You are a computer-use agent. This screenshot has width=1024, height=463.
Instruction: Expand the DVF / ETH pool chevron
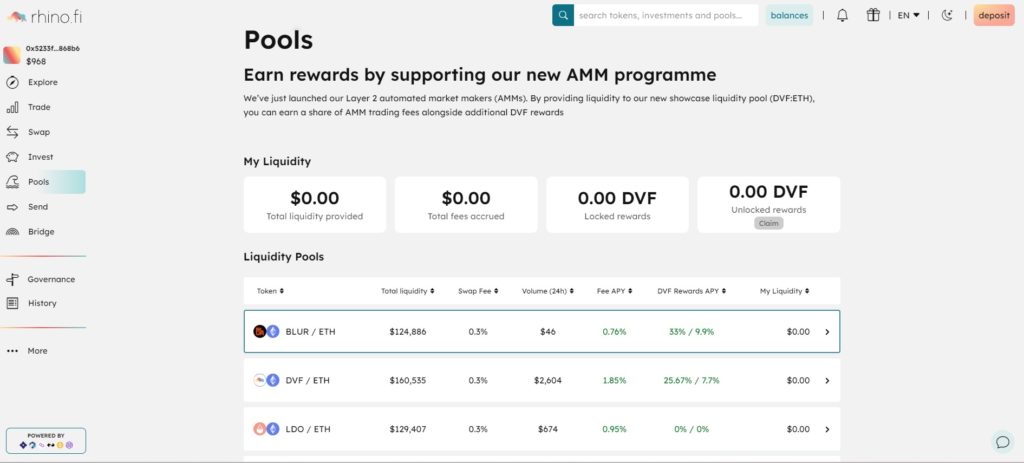click(x=827, y=381)
